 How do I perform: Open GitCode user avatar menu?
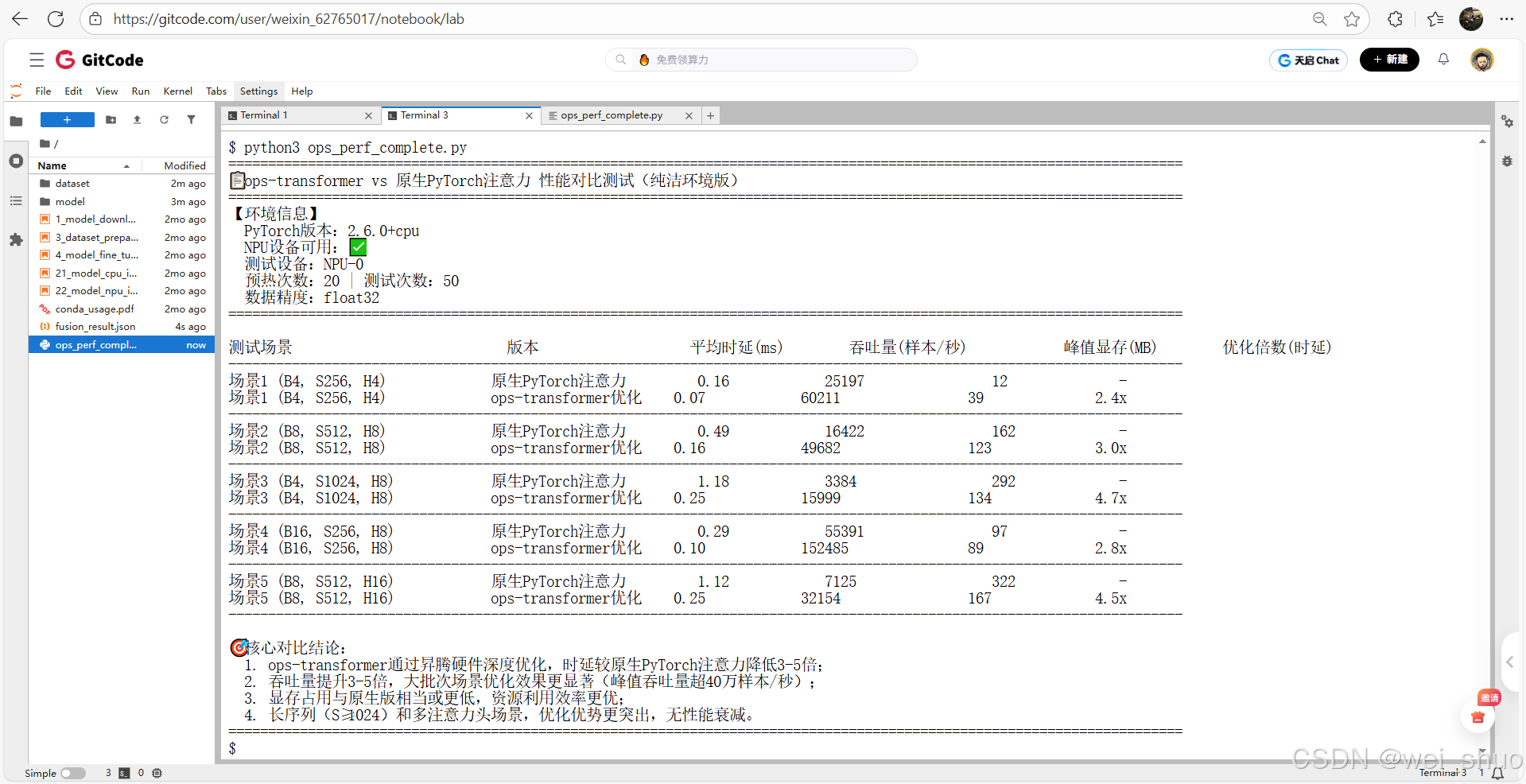click(1482, 60)
